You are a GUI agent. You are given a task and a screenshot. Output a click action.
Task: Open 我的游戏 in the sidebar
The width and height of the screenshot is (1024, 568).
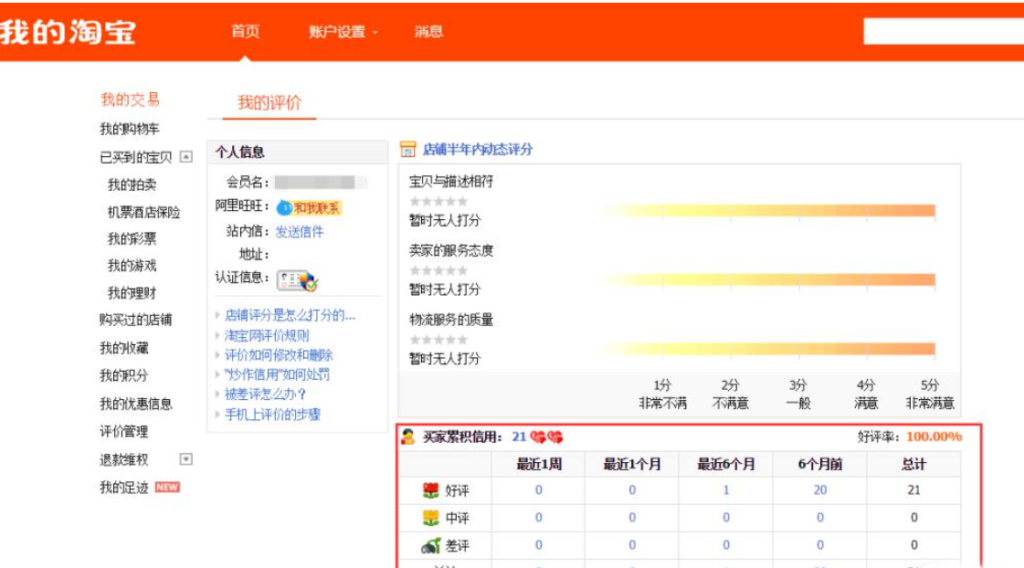[132, 266]
